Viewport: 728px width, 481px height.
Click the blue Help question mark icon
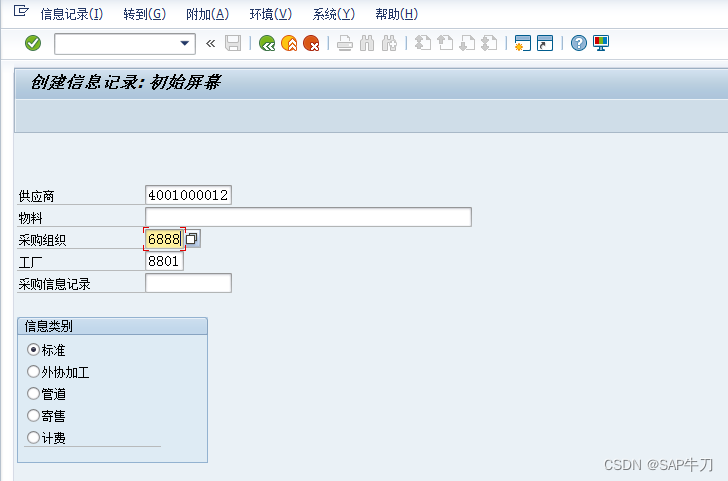578,43
